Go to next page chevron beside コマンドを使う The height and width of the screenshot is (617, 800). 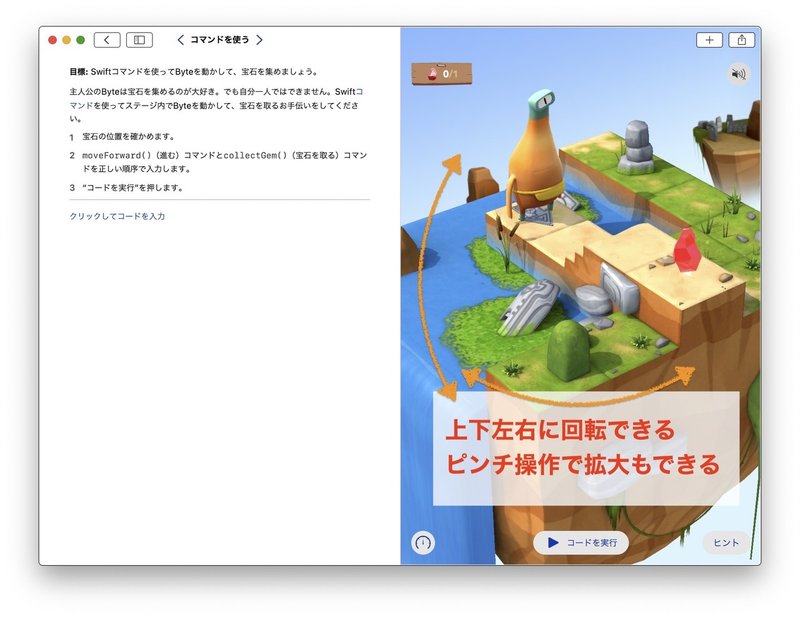point(259,40)
